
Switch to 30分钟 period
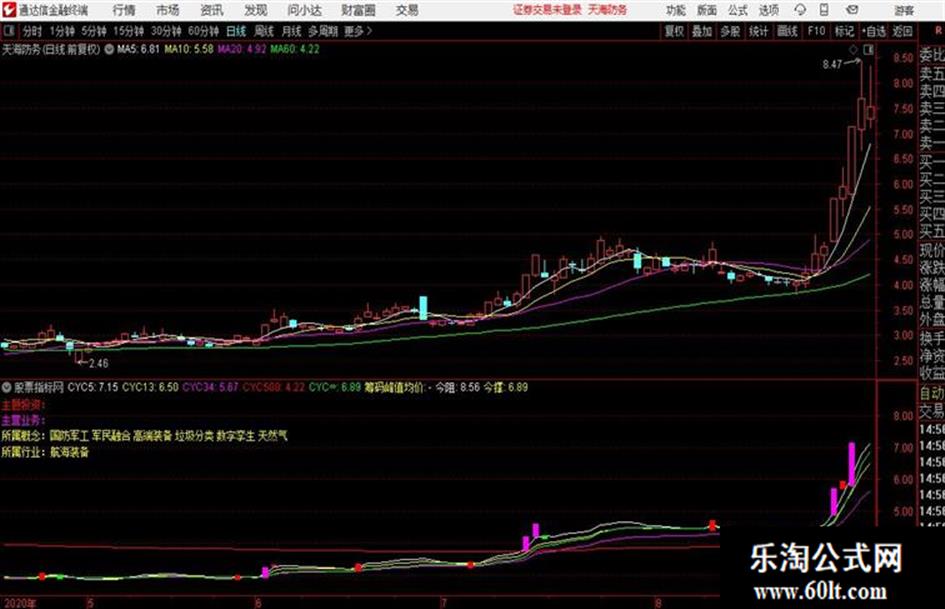[x=166, y=31]
